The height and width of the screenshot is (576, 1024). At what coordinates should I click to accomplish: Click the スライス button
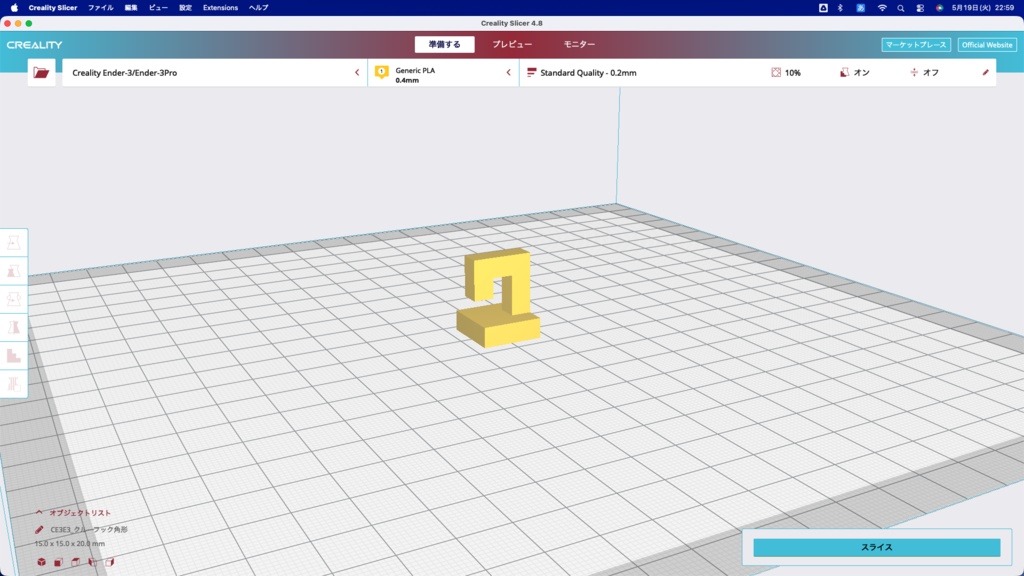(x=876, y=547)
